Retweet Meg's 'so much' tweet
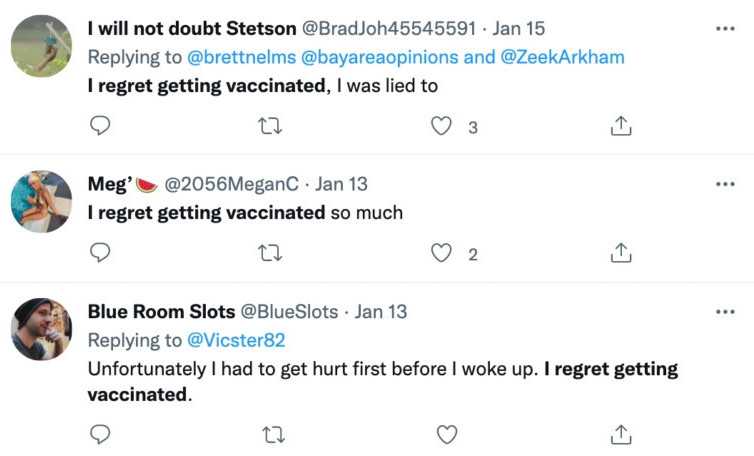 [270, 253]
